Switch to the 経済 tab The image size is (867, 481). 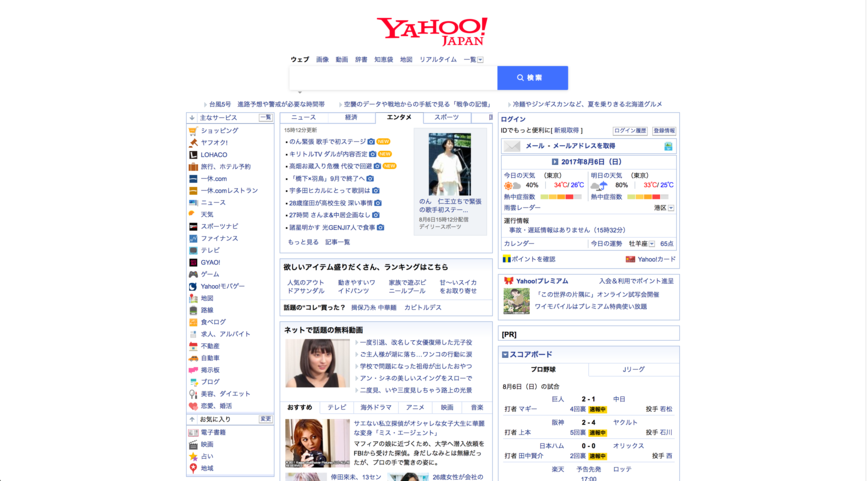tap(351, 118)
